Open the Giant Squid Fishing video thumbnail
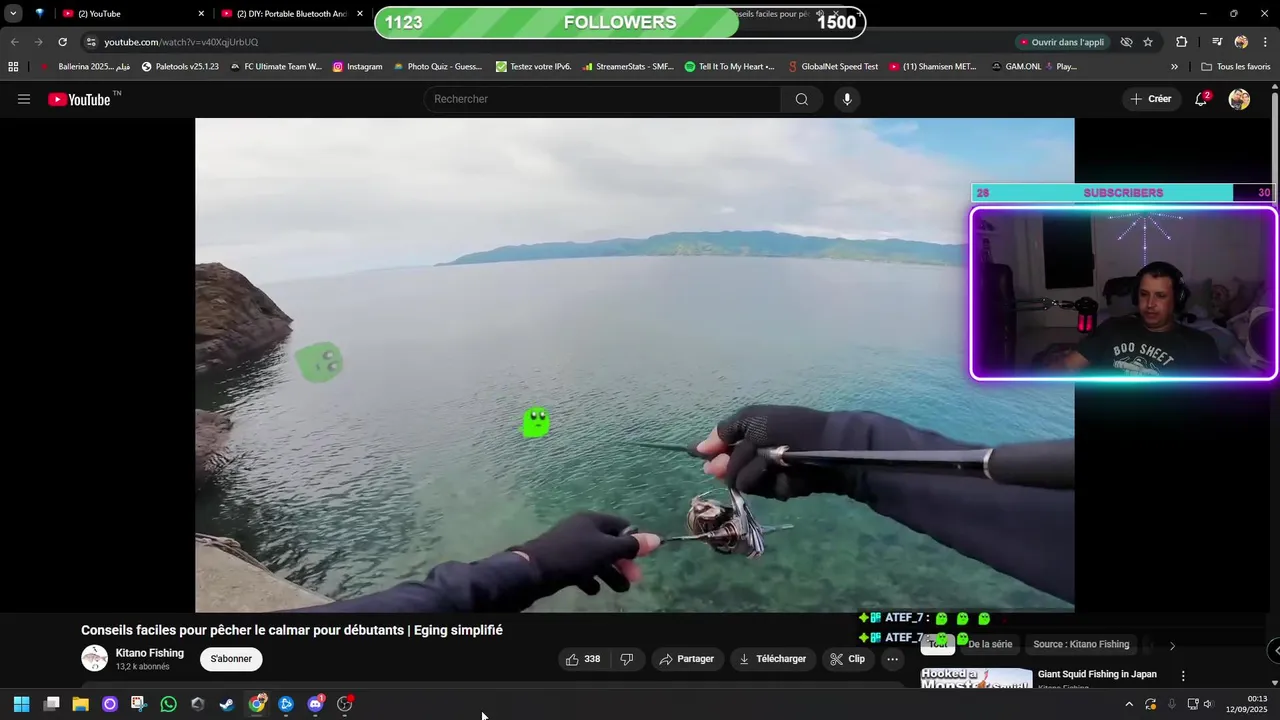This screenshot has height=720, width=1280. tap(976, 678)
